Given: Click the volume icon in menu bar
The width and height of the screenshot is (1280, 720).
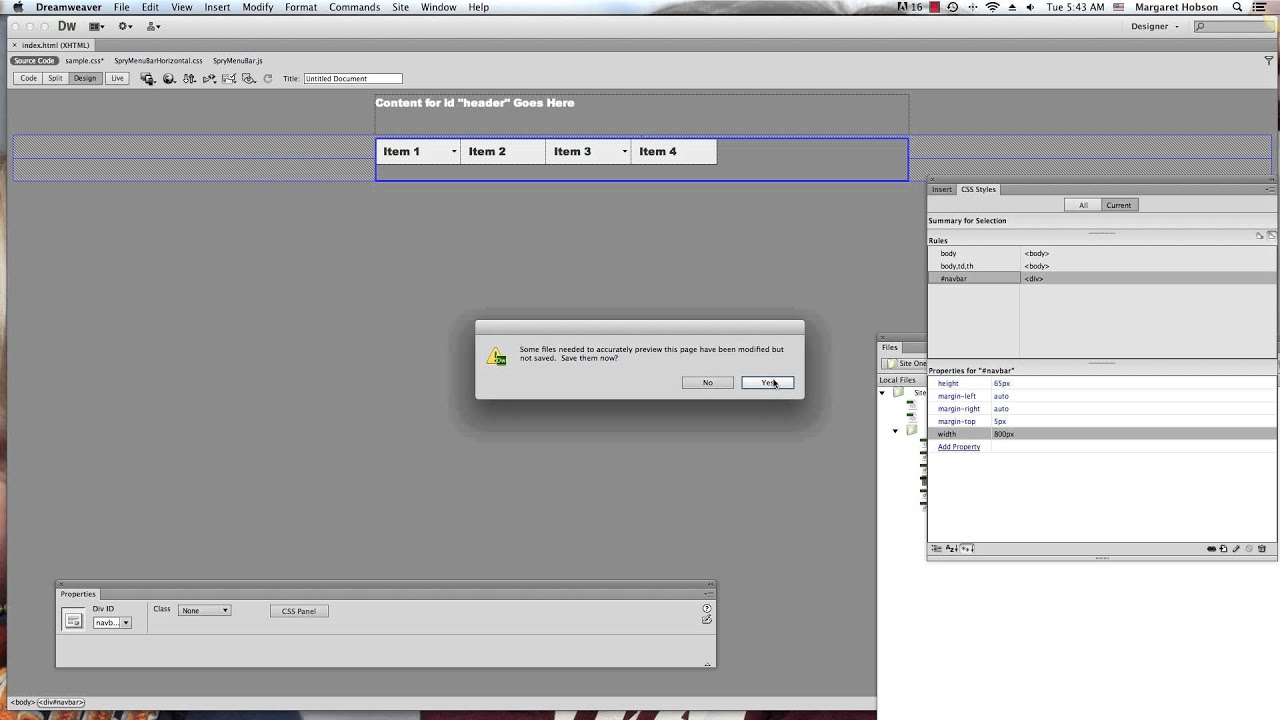Looking at the screenshot, I should [1031, 7].
